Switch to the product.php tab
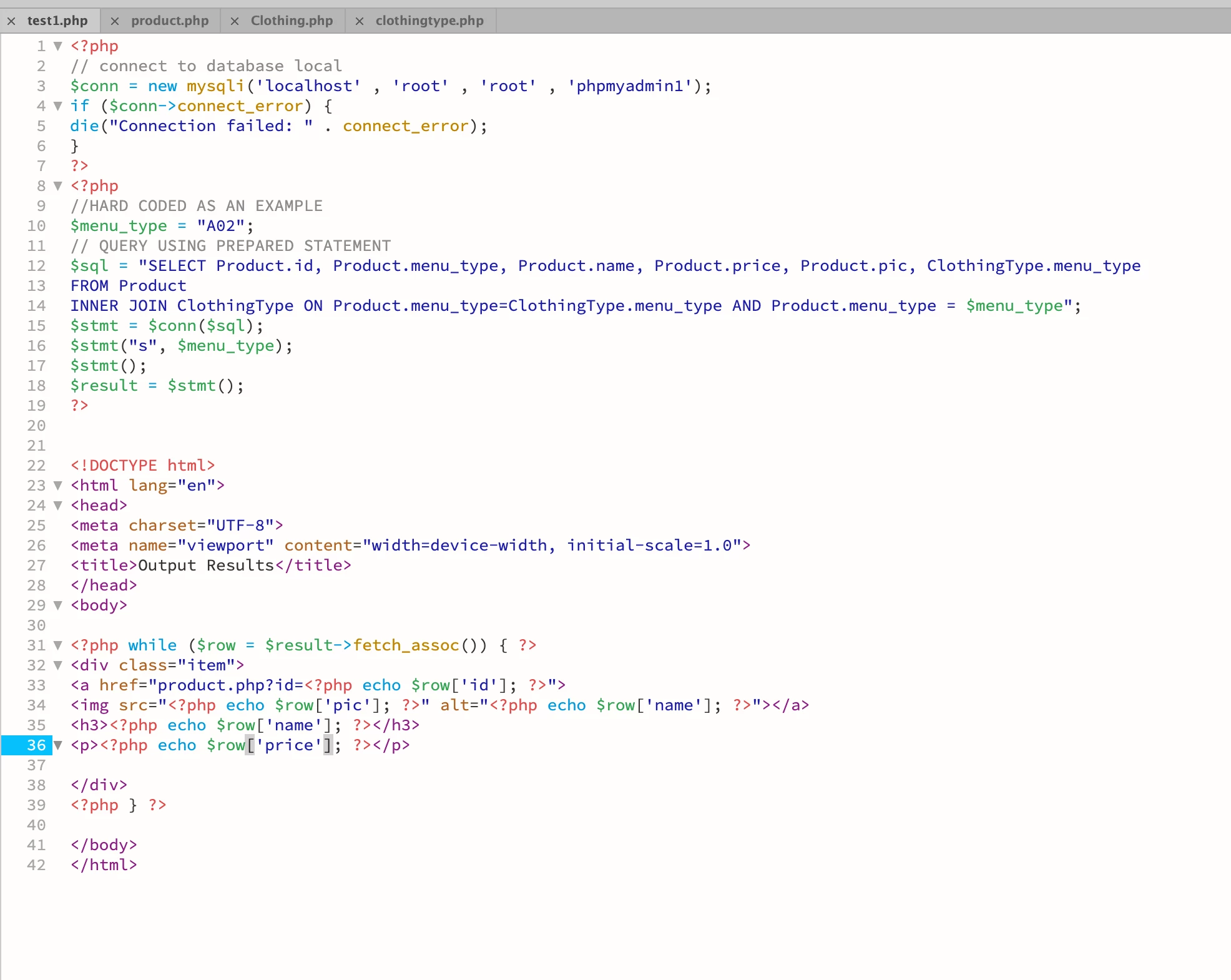 coord(169,21)
